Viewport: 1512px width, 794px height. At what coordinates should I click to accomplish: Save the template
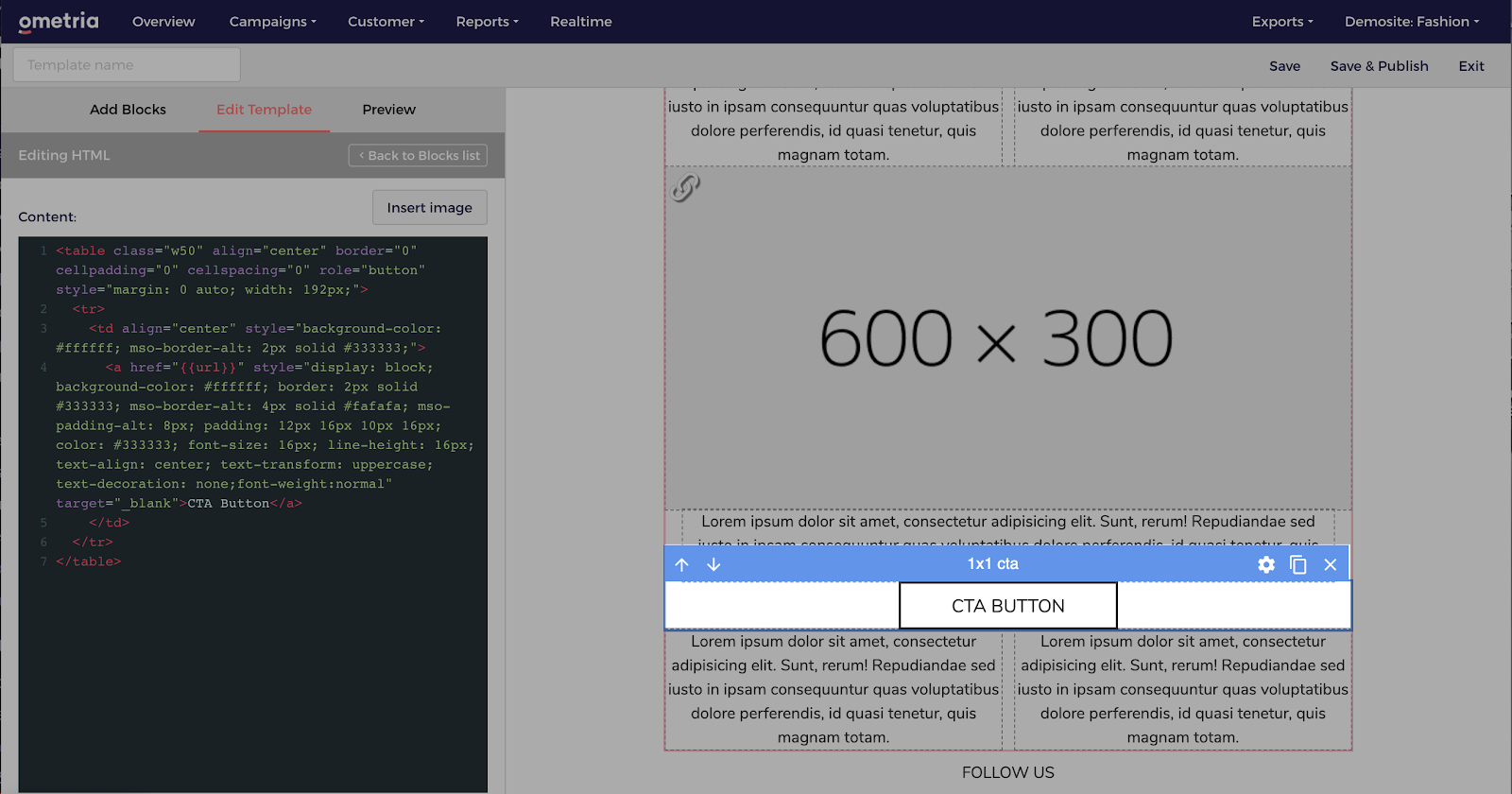pyautogui.click(x=1284, y=66)
